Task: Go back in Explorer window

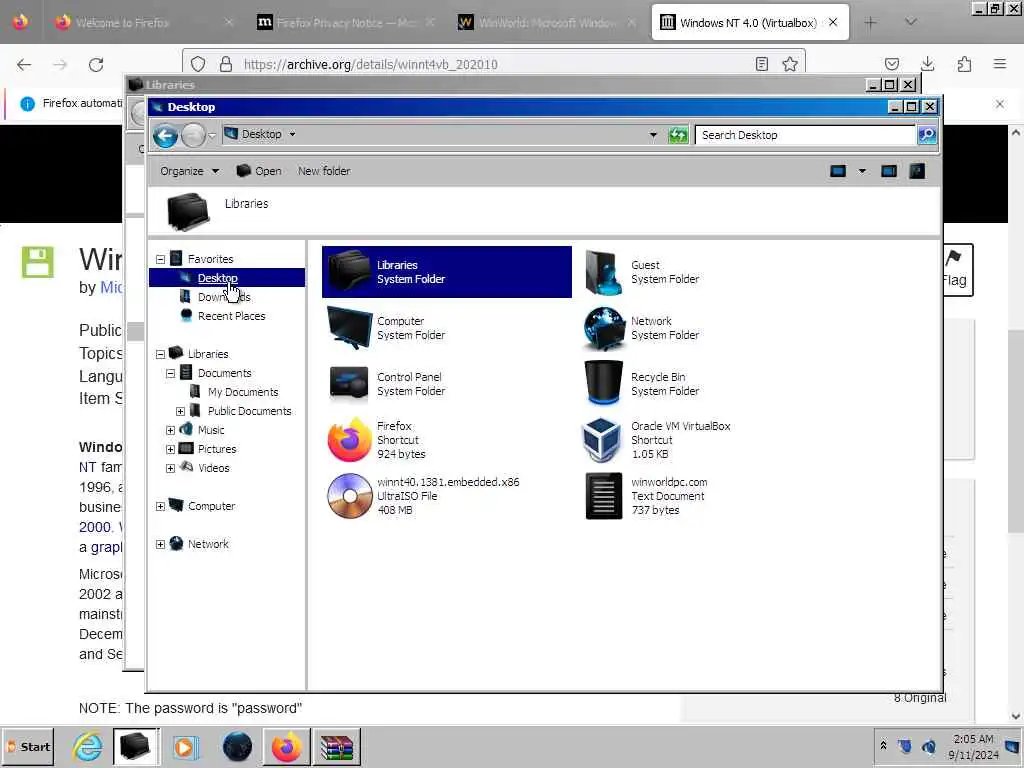Action: click(165, 135)
